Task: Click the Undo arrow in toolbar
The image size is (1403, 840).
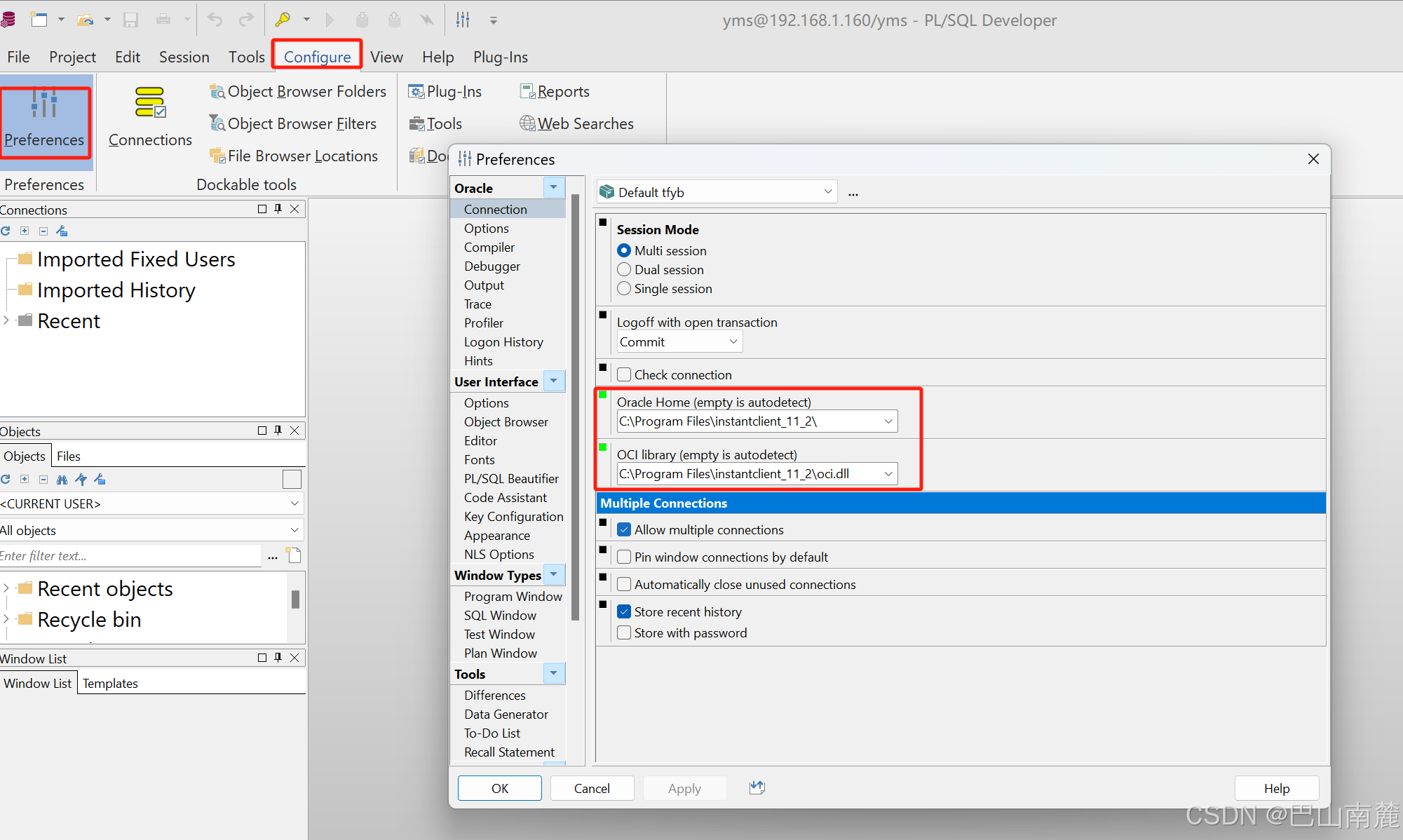Action: coord(215,20)
